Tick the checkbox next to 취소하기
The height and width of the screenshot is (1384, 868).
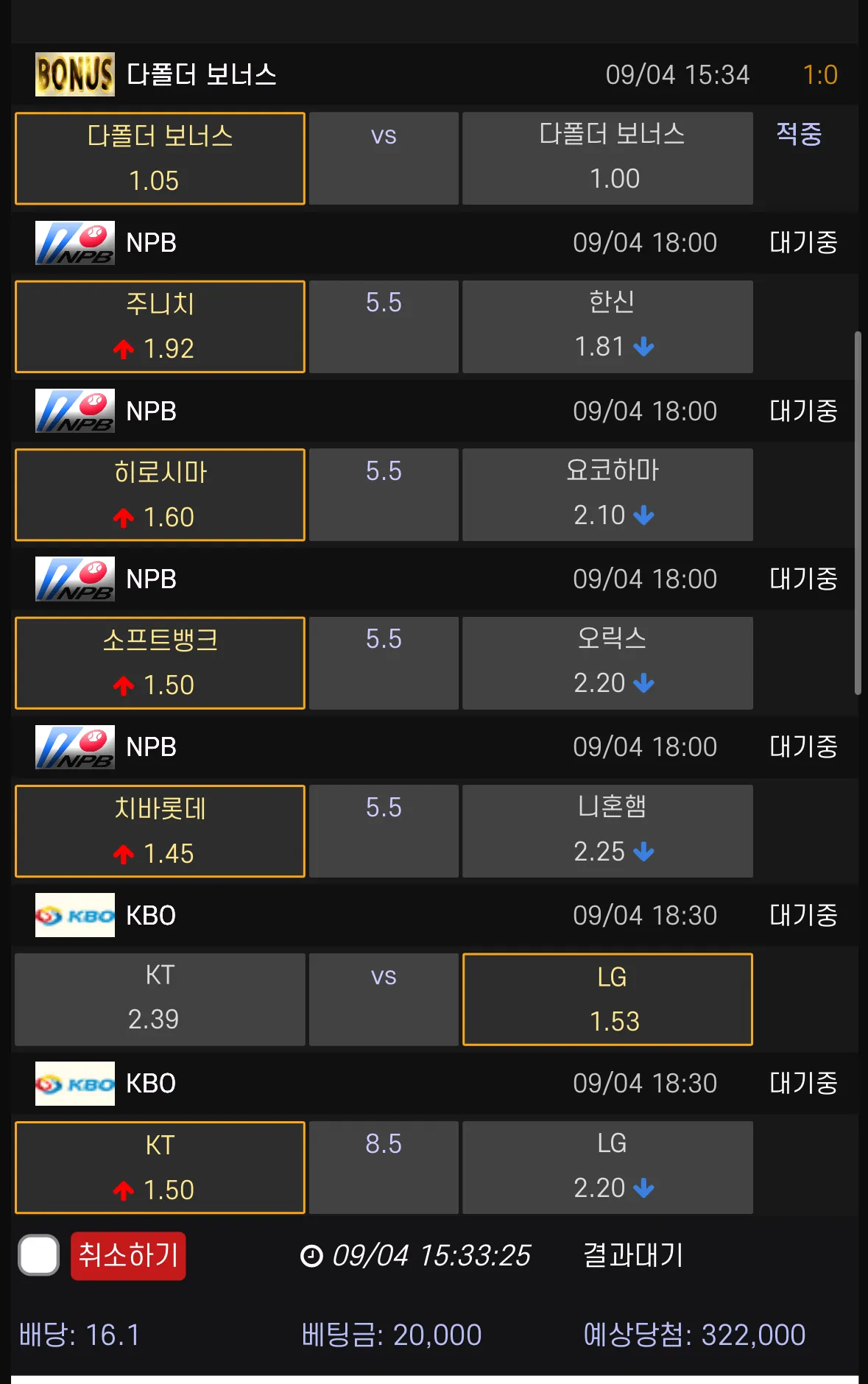pyautogui.click(x=39, y=1255)
